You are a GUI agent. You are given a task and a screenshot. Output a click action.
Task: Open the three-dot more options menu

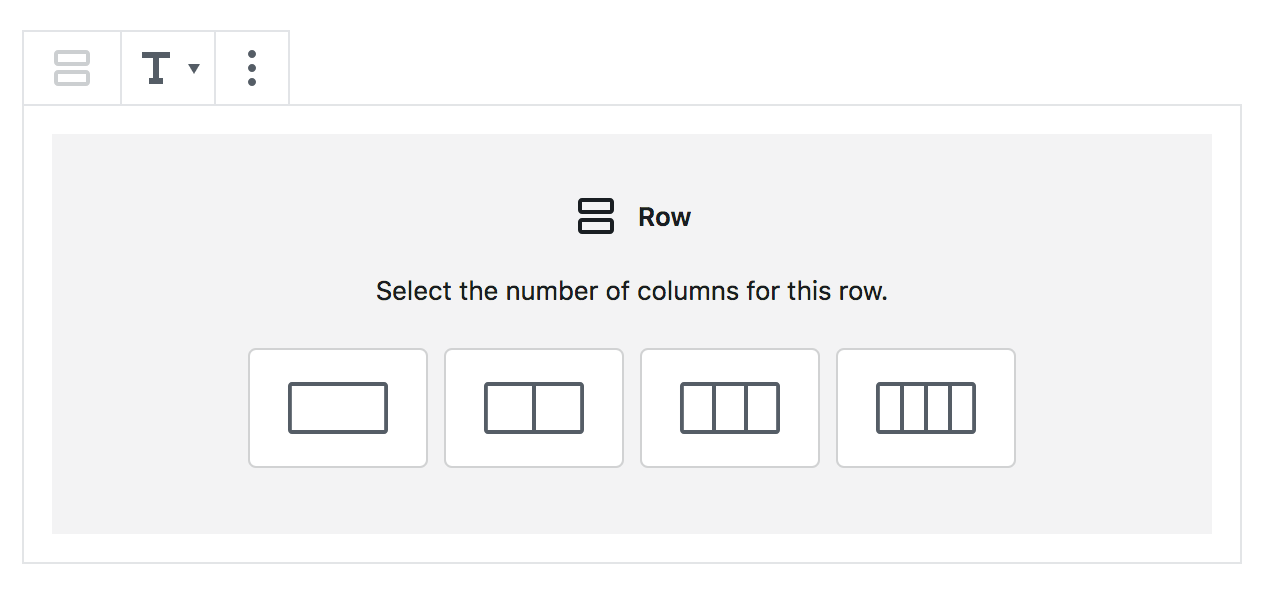tap(252, 68)
